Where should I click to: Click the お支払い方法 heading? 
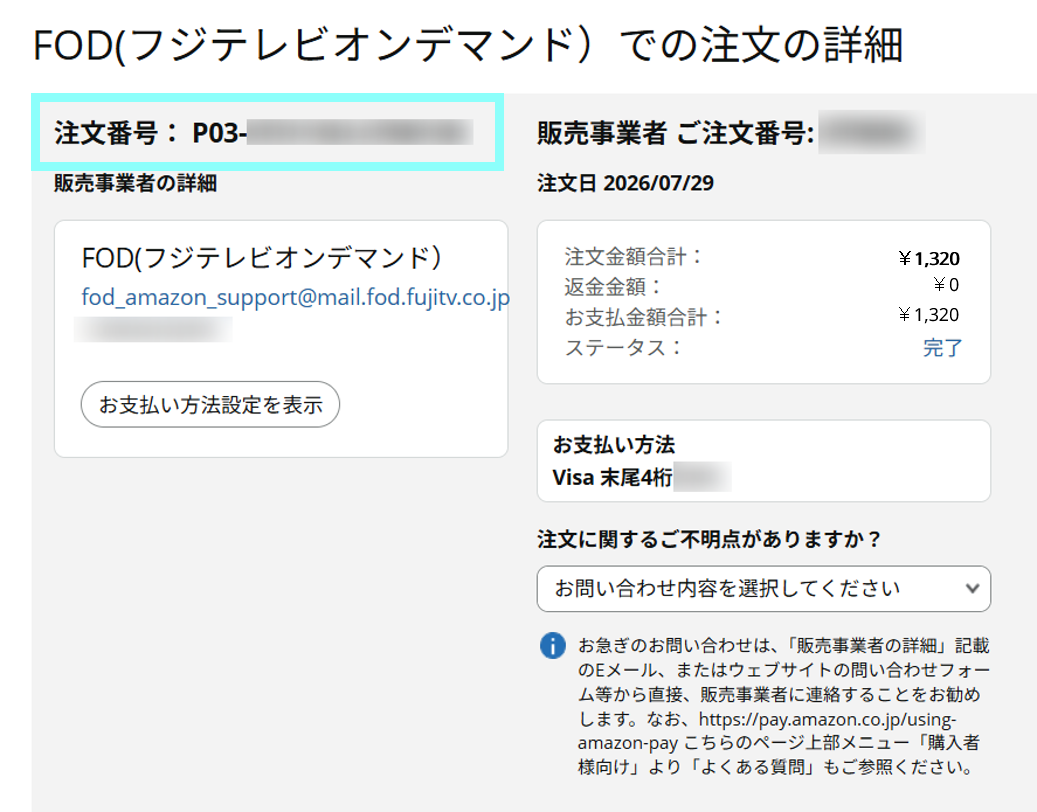tap(614, 444)
